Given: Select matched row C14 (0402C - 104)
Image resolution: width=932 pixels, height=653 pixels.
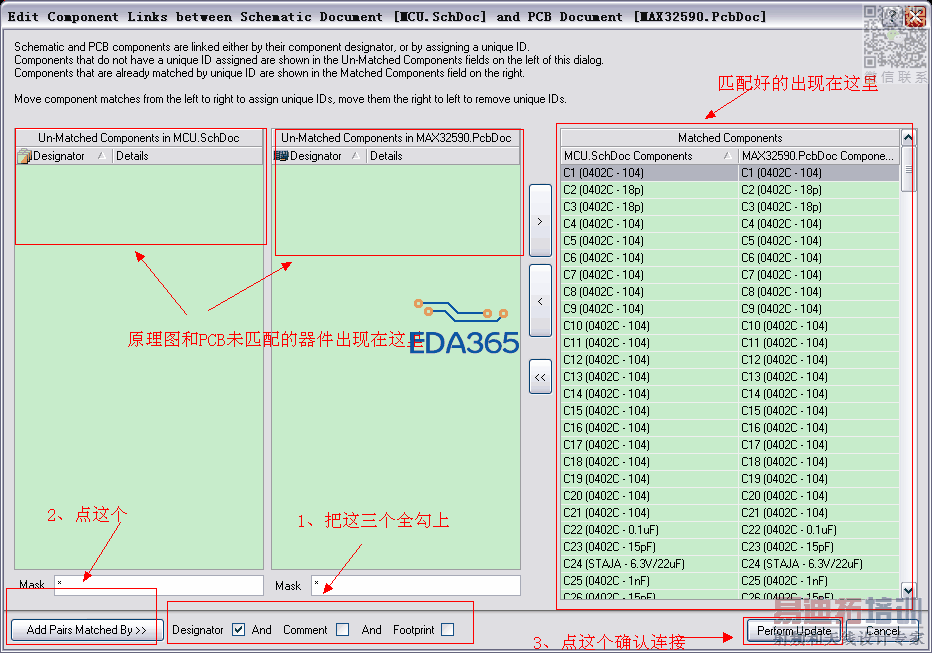Looking at the screenshot, I should pos(730,394).
